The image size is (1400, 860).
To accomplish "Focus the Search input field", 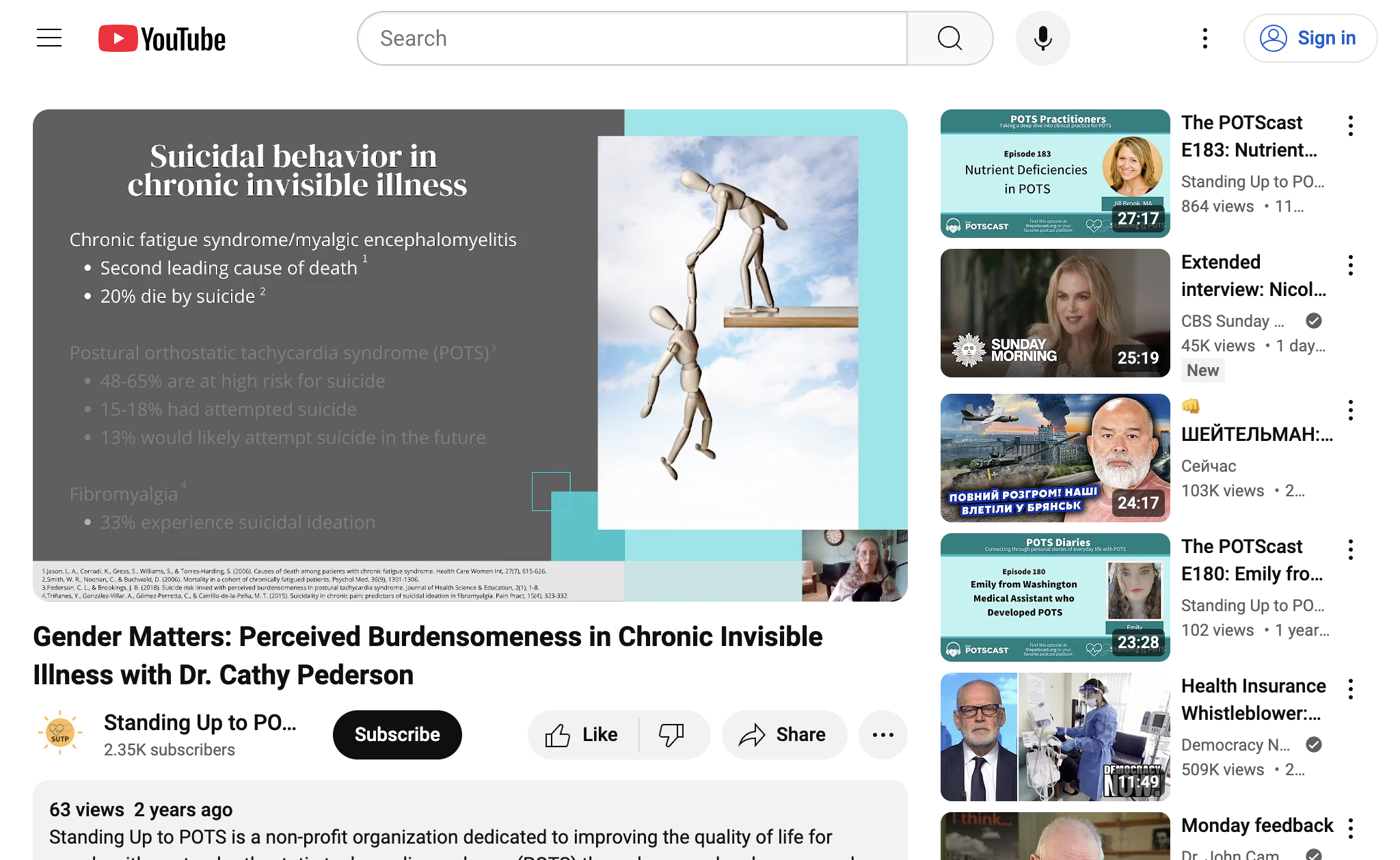I will 632,38.
